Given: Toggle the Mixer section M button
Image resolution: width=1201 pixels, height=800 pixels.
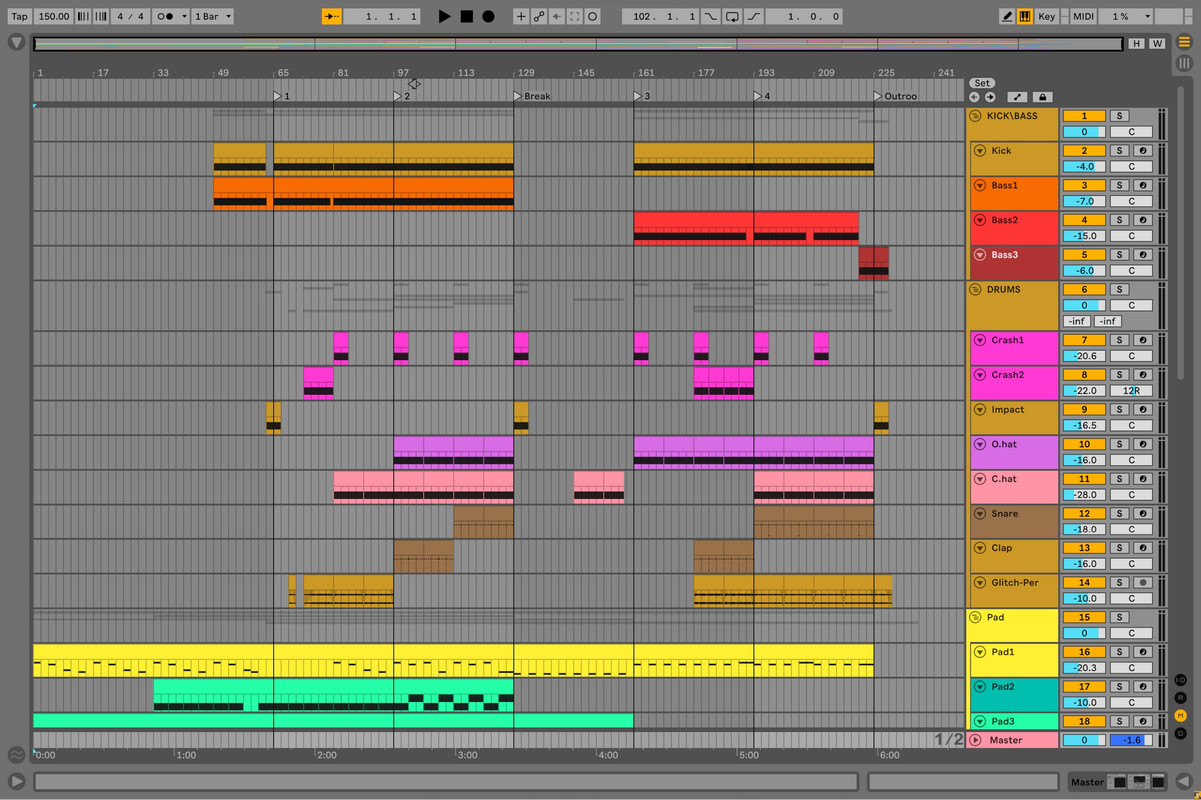Looking at the screenshot, I should 1181,715.
